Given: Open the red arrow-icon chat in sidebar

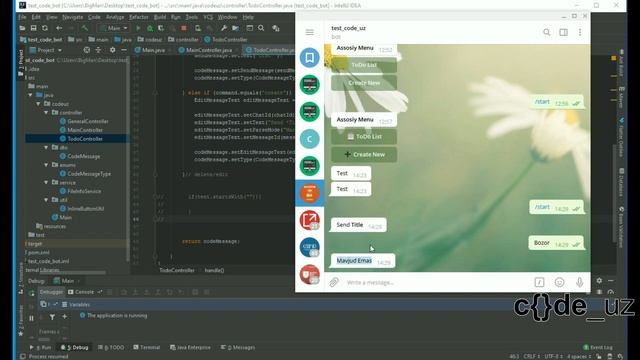Looking at the screenshot, I should point(310,220).
